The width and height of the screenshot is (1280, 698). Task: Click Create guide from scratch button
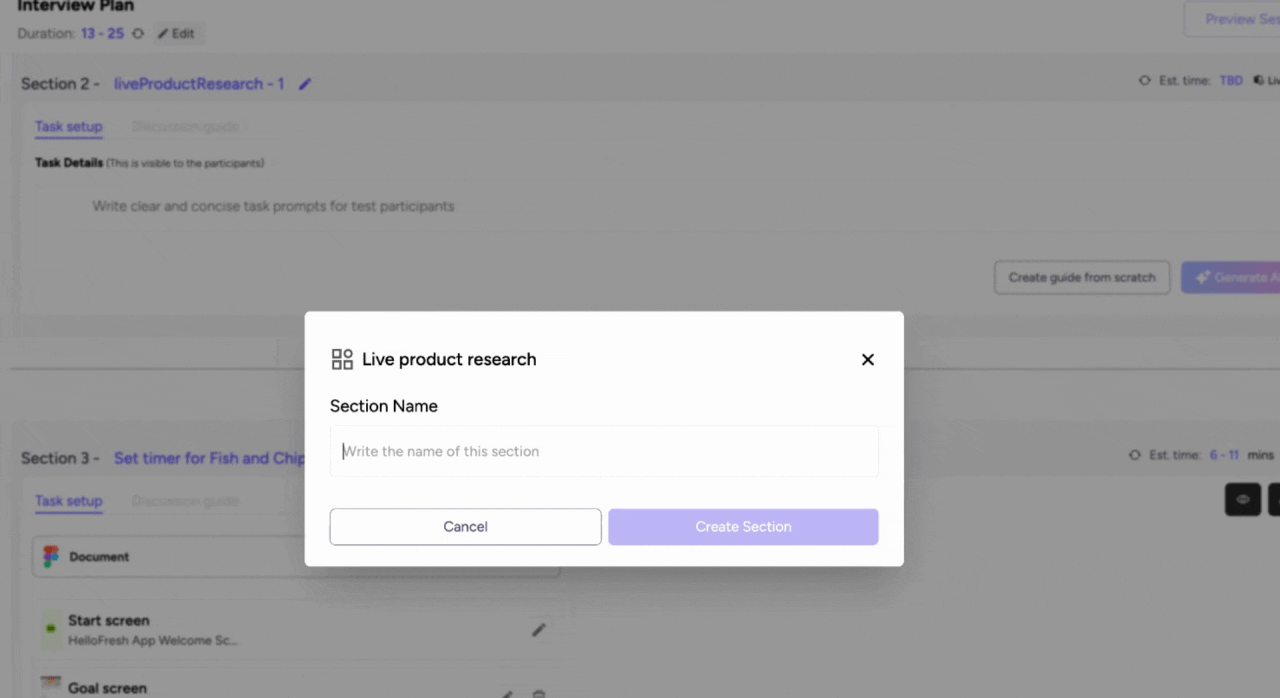click(1081, 278)
